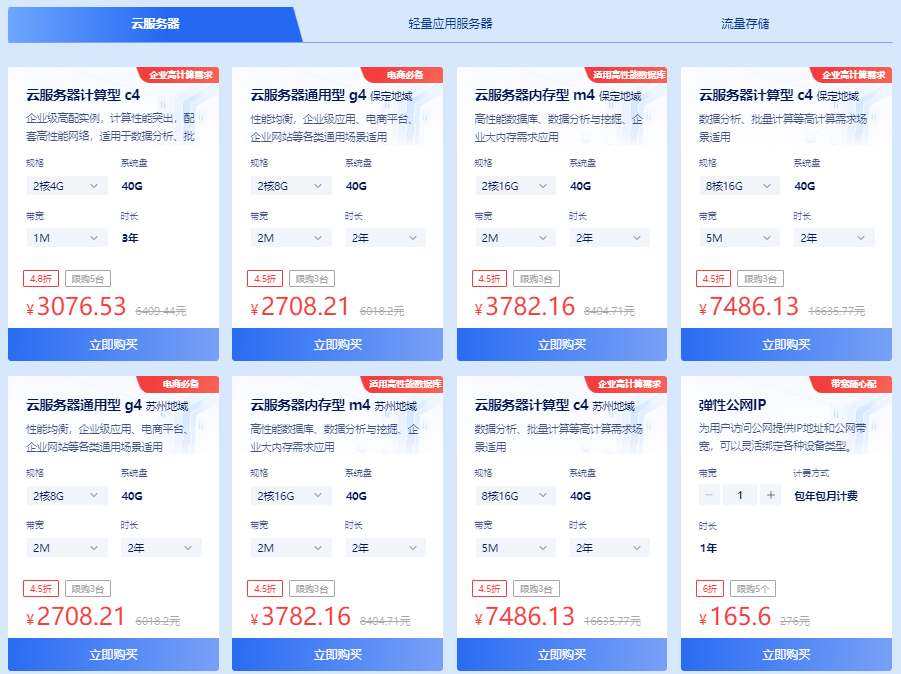Open 5M bandwidth dropdown in 苏州 c4 card
The height and width of the screenshot is (674, 901).
(515, 548)
